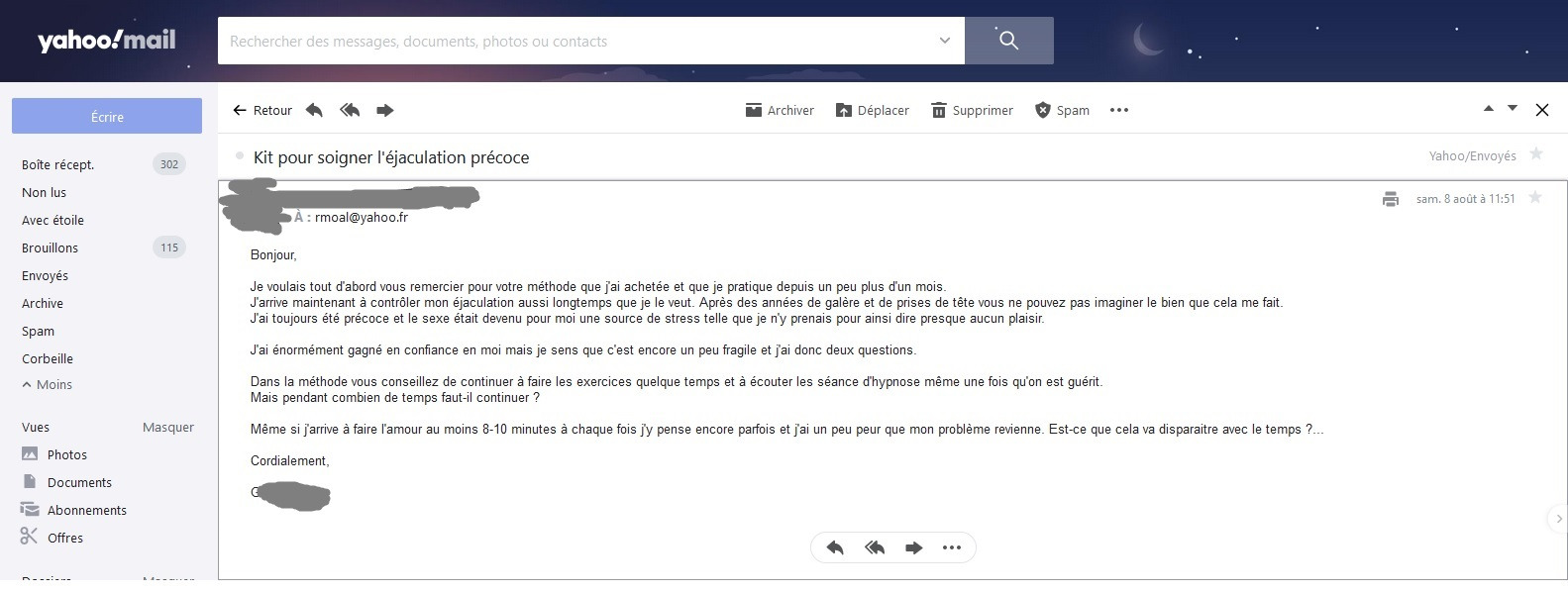
Task: Click the Écrire compose button
Action: point(107,116)
